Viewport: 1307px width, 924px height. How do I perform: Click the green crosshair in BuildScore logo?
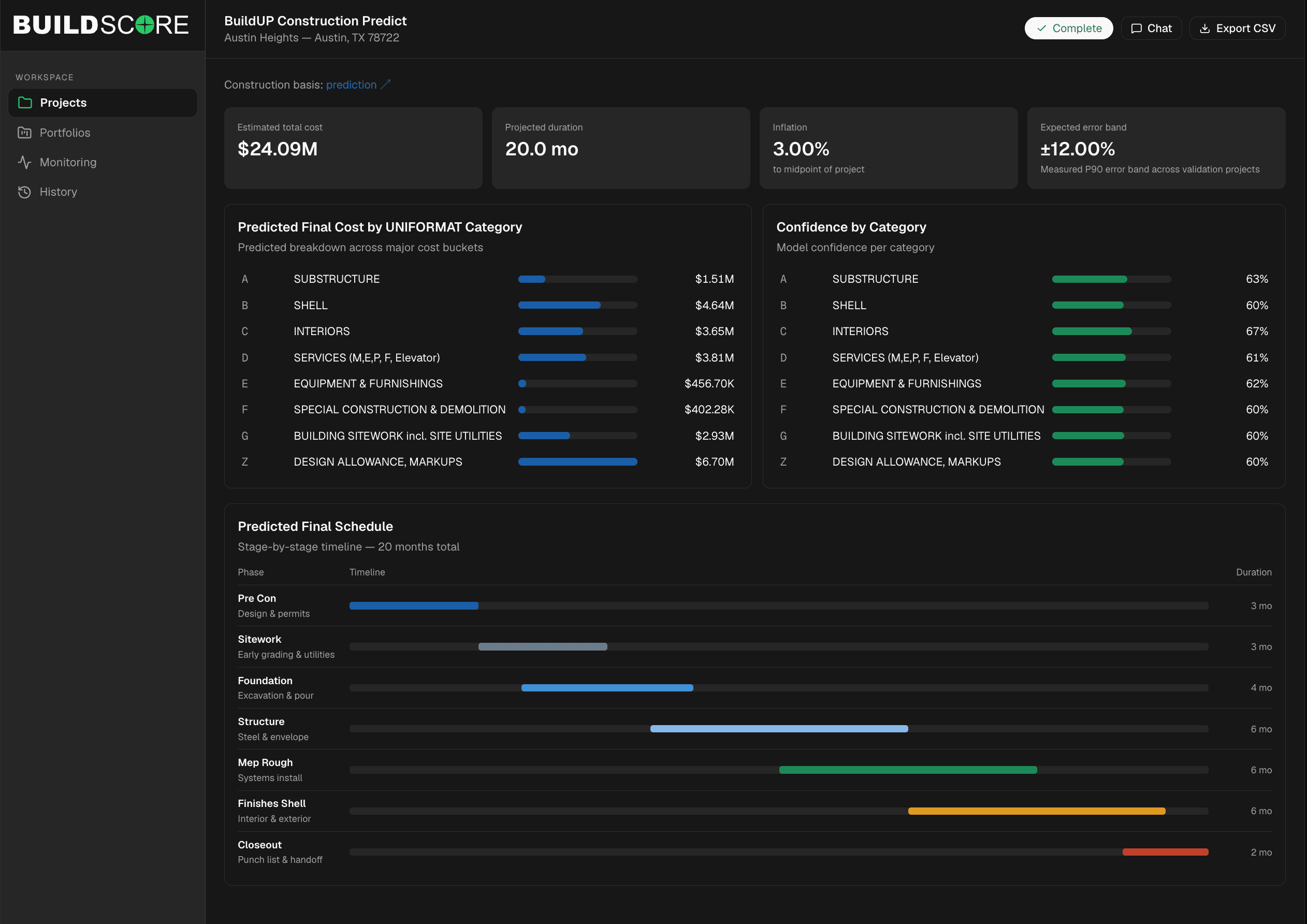click(145, 24)
